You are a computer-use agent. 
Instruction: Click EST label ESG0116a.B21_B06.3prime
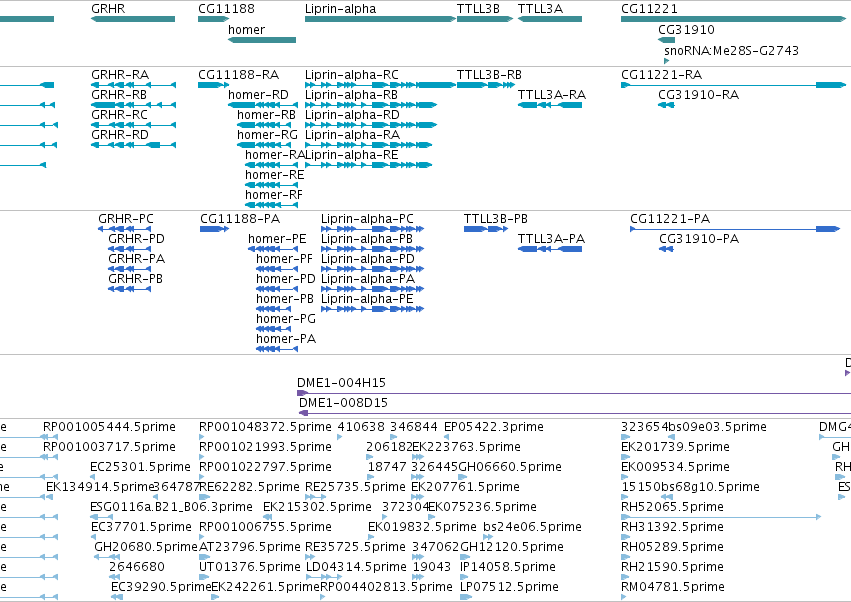(172, 506)
